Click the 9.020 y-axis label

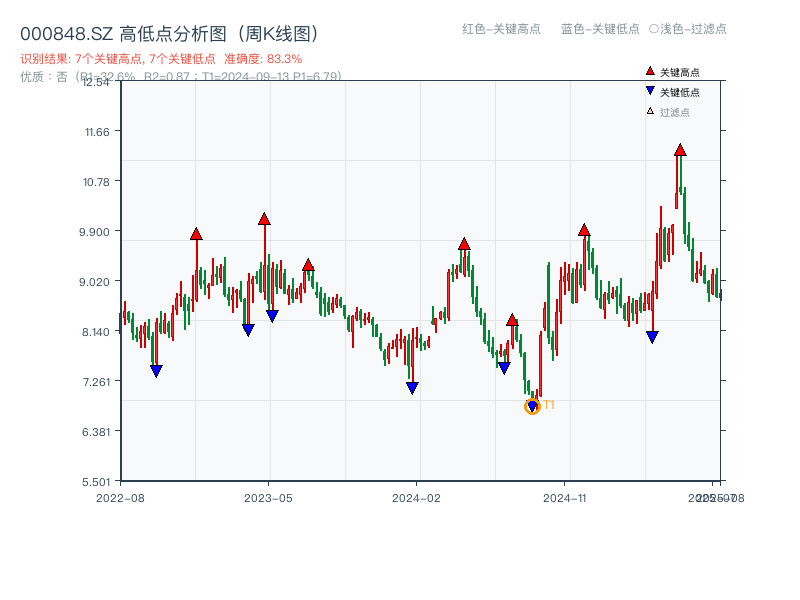tap(94, 282)
